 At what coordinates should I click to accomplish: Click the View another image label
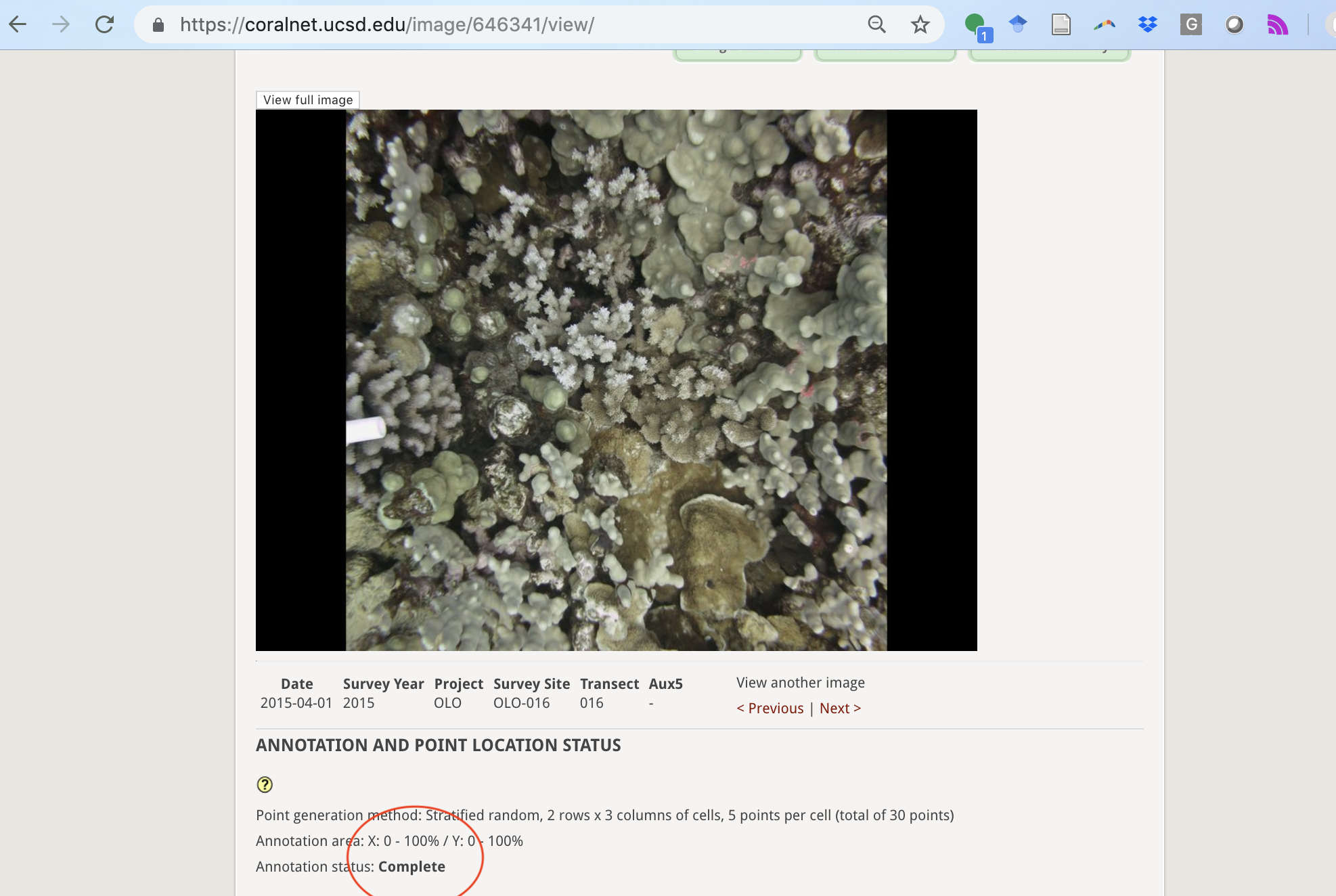(x=801, y=683)
